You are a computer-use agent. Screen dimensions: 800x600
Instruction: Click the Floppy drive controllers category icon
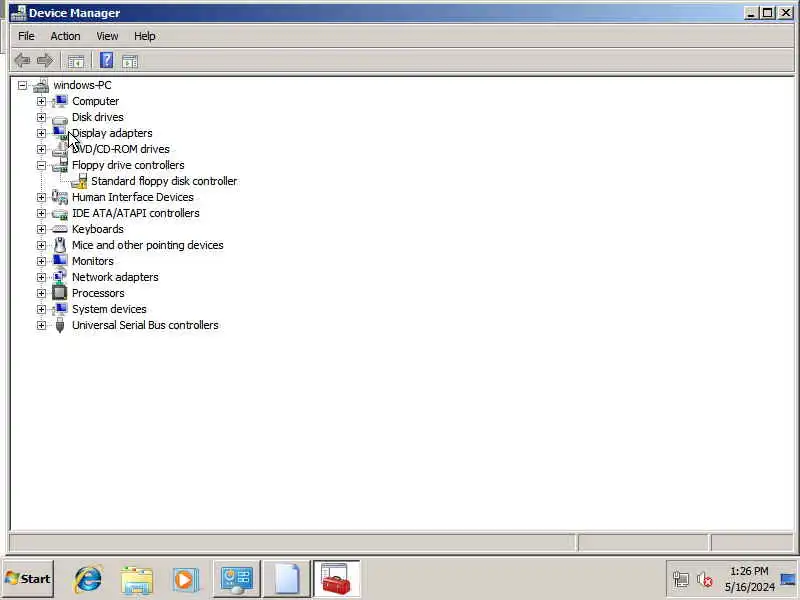click(x=60, y=165)
